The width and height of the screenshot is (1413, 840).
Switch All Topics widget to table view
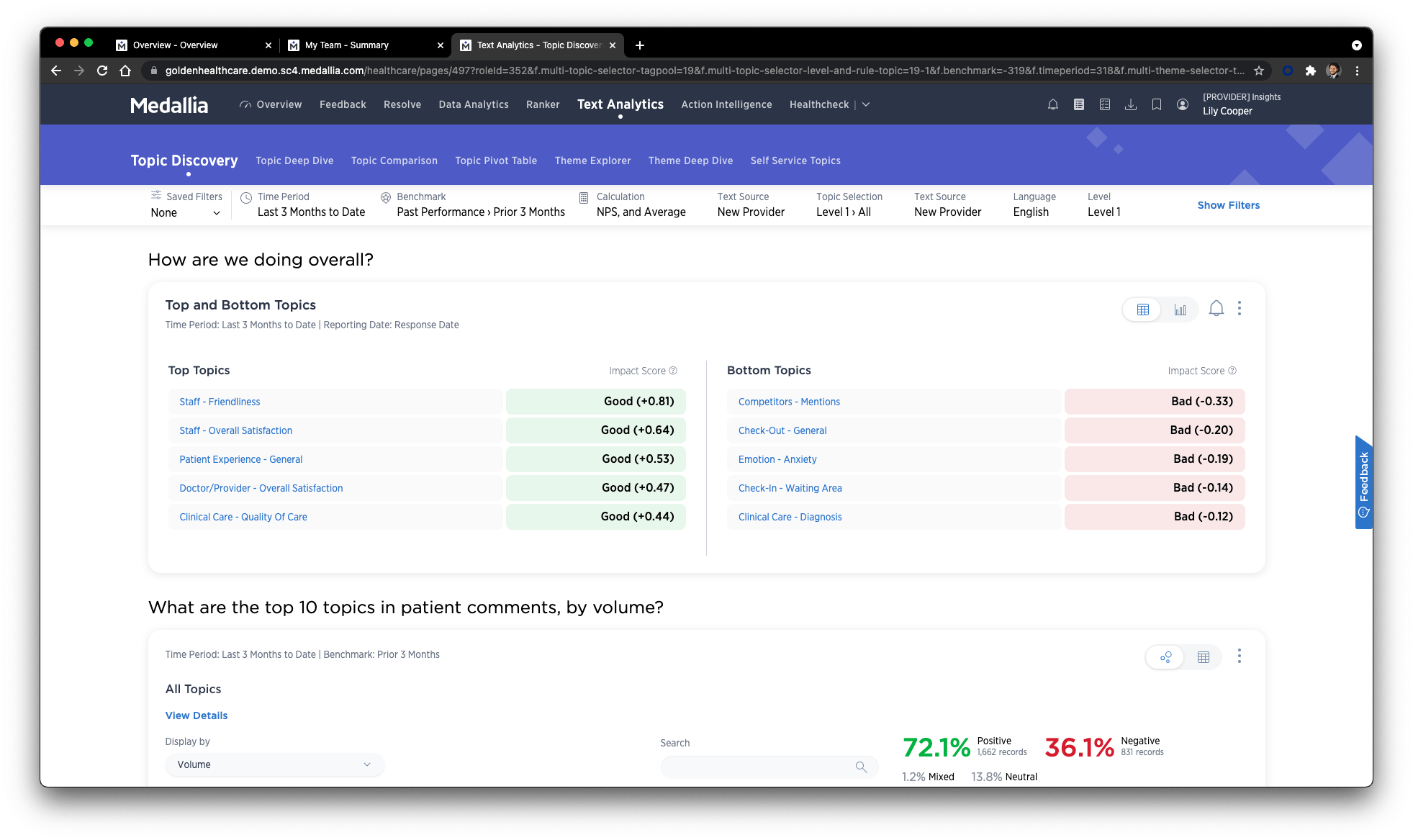click(1203, 656)
